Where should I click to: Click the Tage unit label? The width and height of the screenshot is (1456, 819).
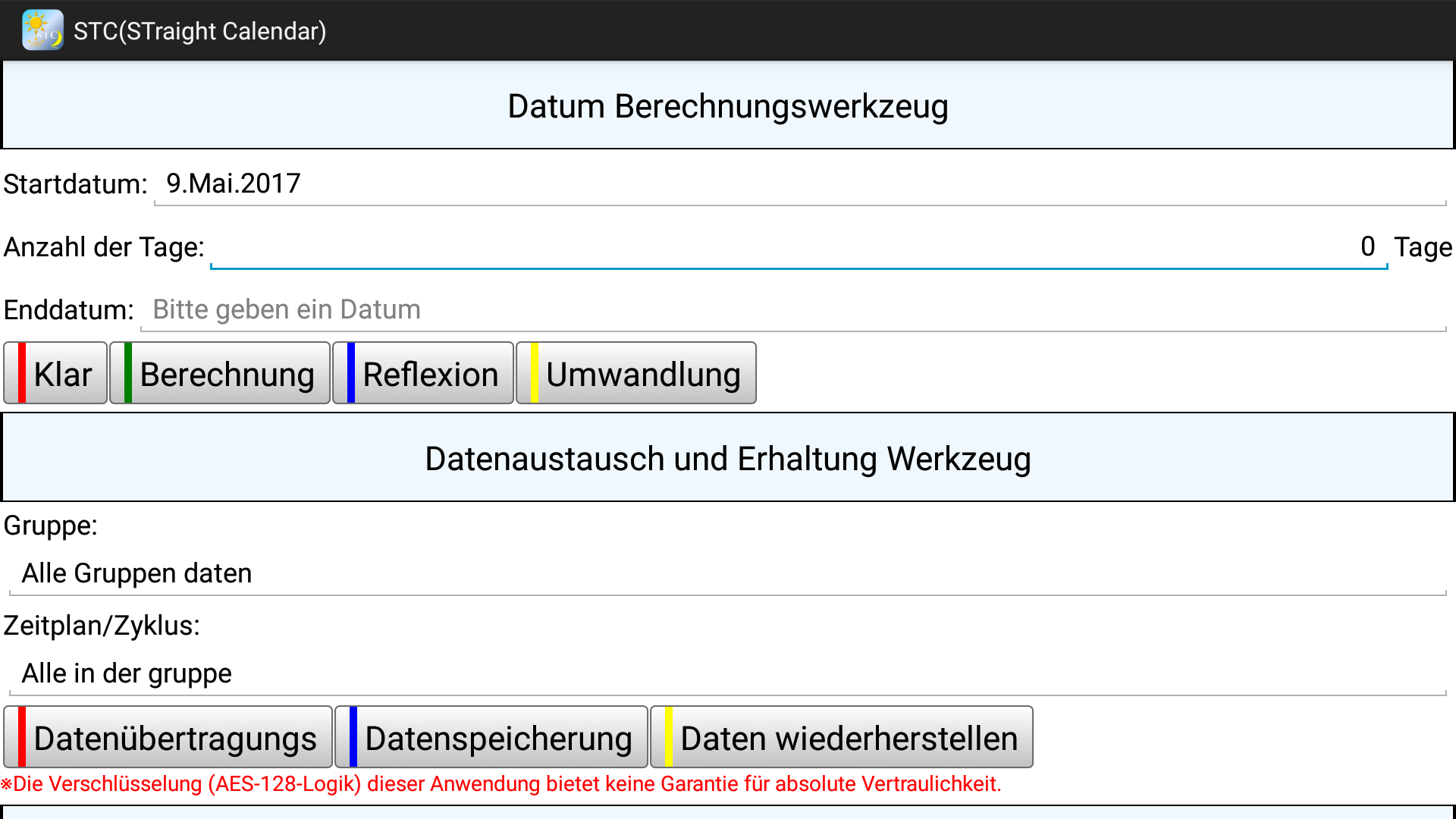[x=1423, y=247]
